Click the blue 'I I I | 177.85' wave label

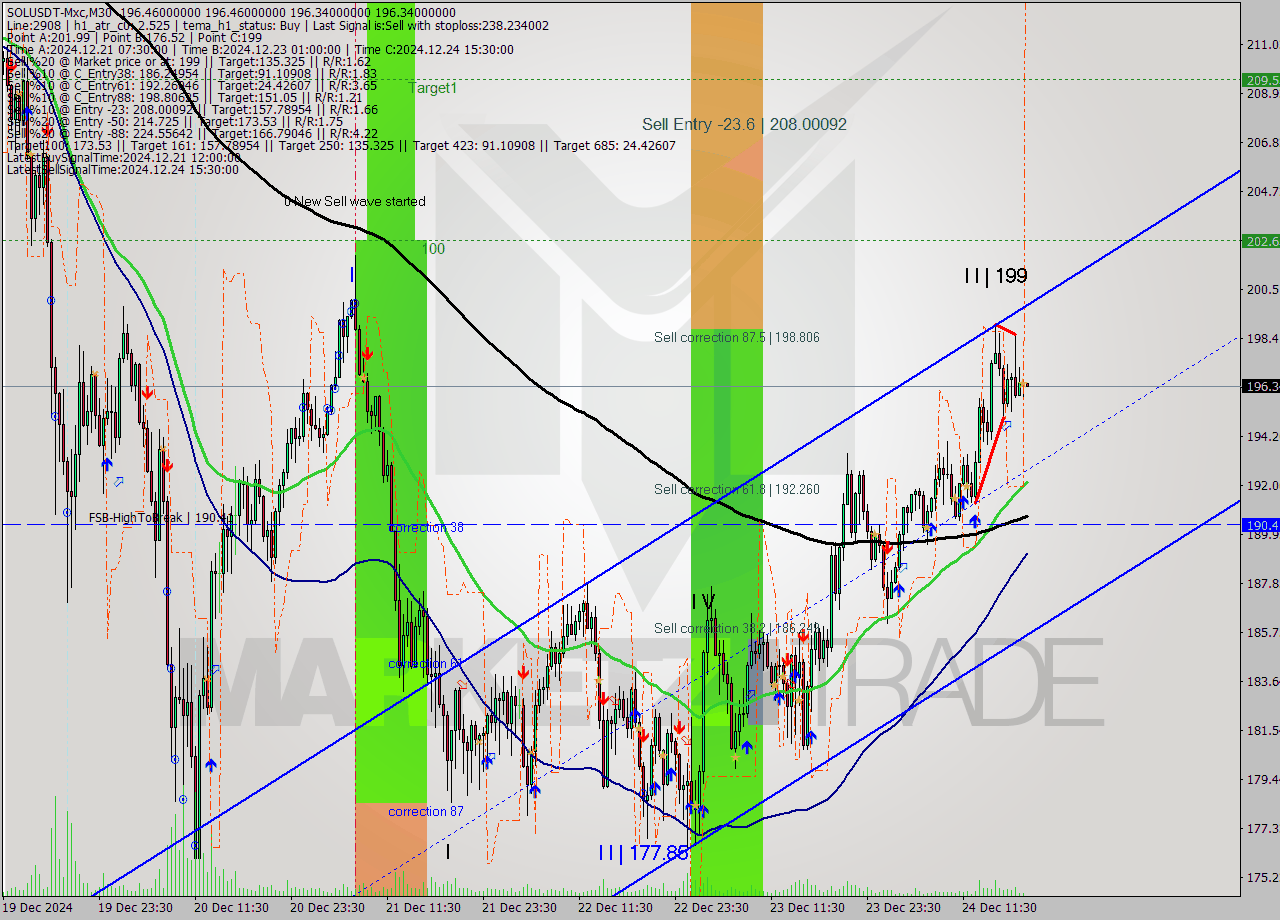(643, 853)
